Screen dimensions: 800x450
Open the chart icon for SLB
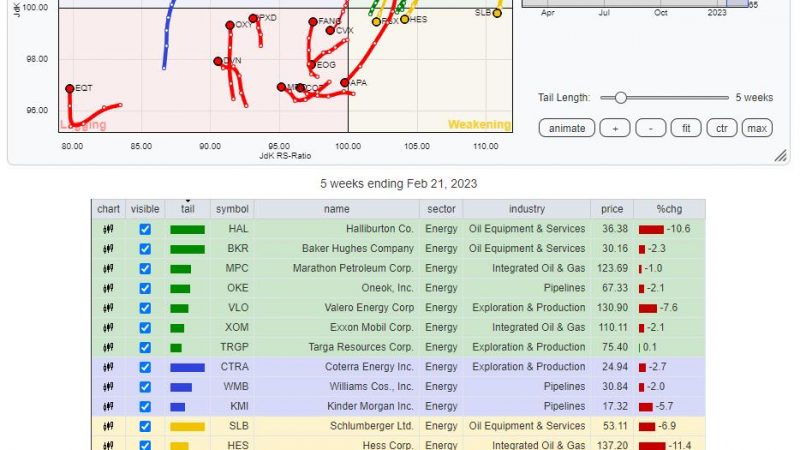(x=108, y=426)
